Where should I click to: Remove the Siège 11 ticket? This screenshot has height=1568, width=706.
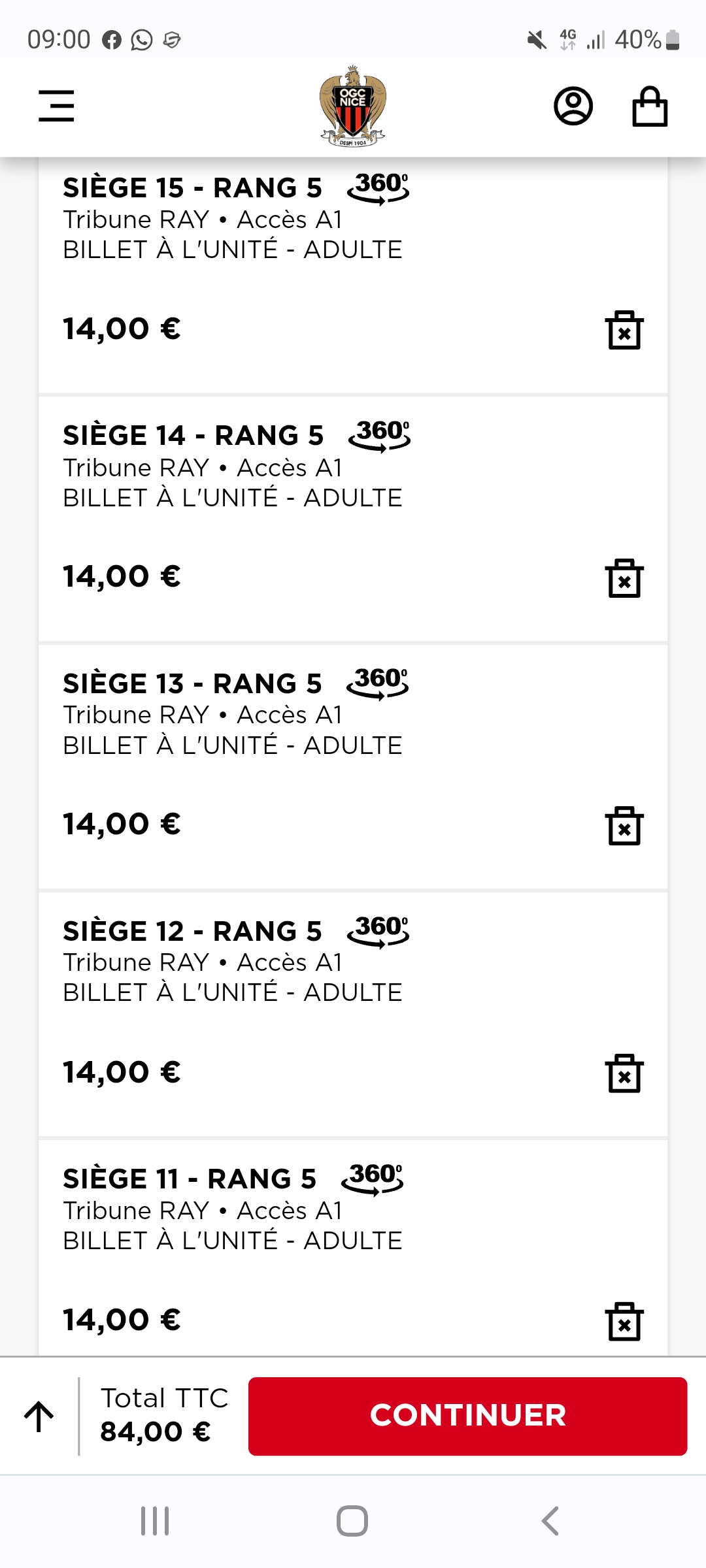tap(624, 1321)
